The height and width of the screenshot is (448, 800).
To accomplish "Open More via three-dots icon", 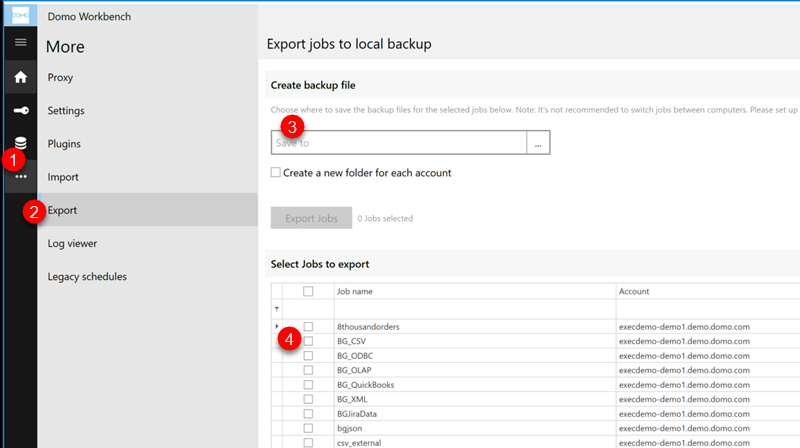I will coord(21,177).
